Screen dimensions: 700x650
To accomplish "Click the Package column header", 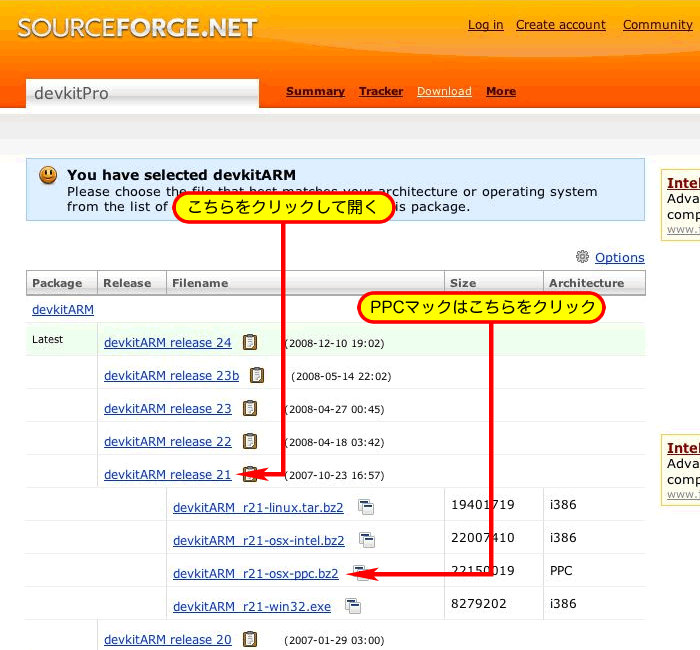I will coord(62,283).
